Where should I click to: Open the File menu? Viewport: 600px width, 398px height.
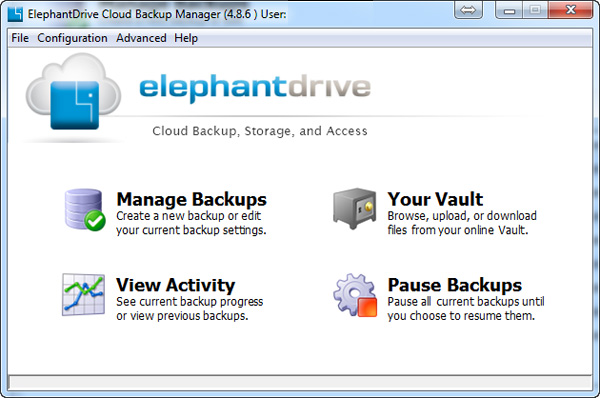pos(20,38)
